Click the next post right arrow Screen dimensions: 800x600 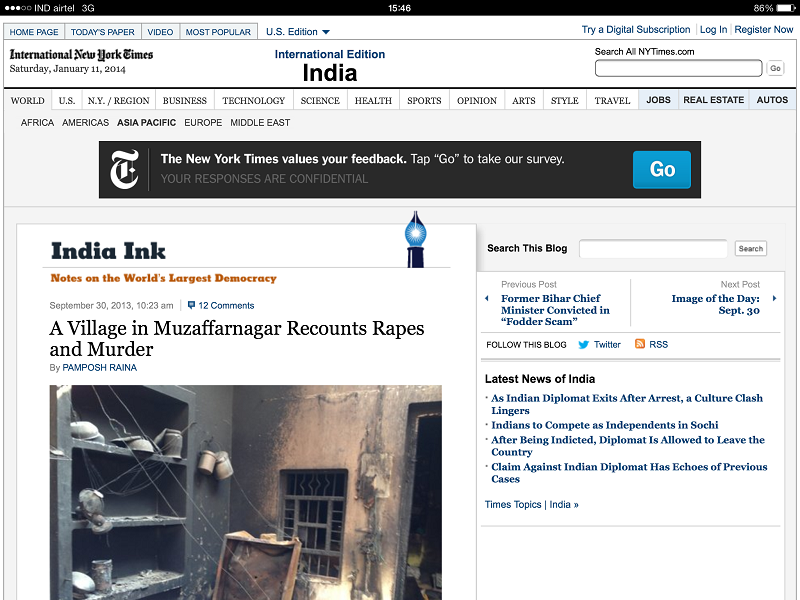[774, 298]
